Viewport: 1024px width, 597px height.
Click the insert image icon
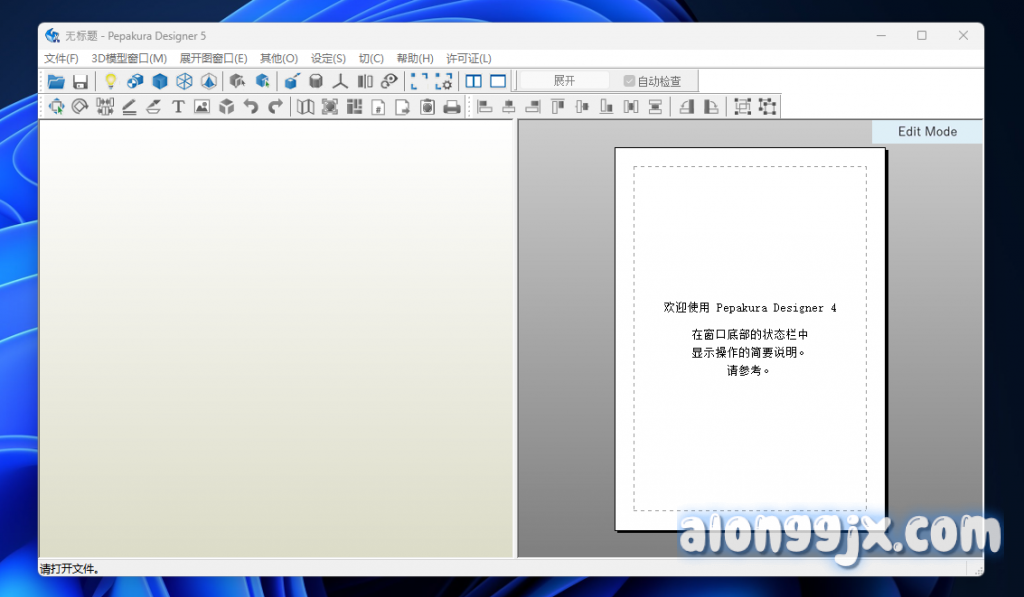pyautogui.click(x=202, y=107)
